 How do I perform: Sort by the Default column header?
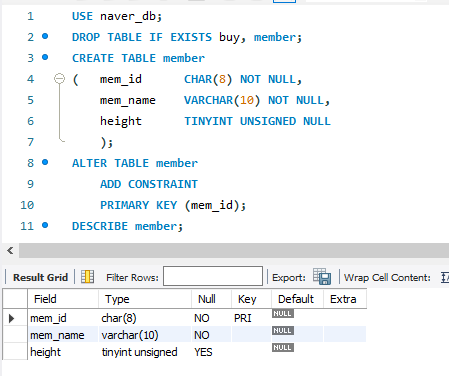pos(297,299)
